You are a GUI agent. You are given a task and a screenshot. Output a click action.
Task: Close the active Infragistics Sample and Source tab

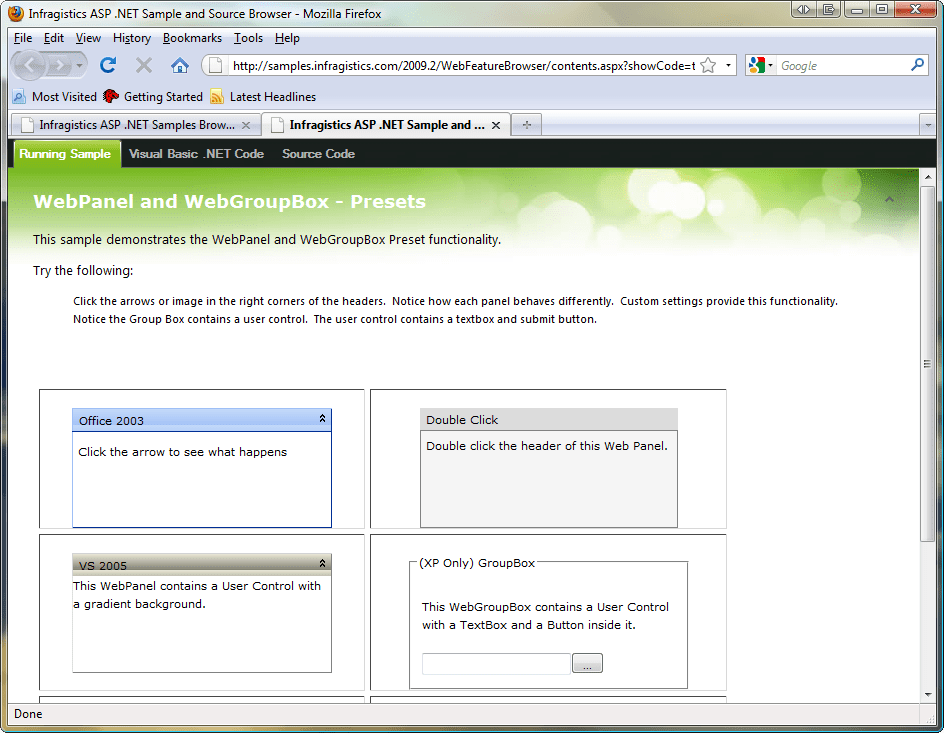pos(496,125)
